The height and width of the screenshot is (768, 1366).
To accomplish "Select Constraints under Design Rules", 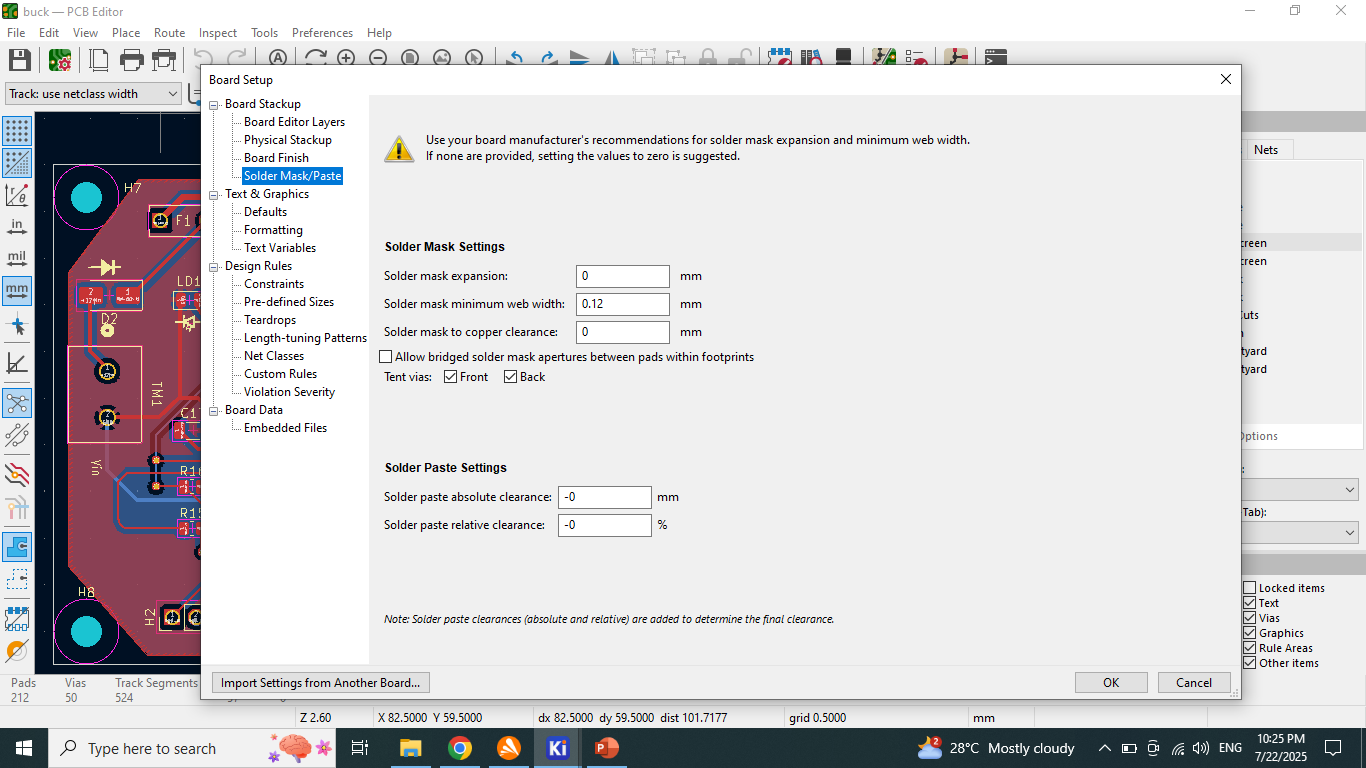I will (x=274, y=284).
